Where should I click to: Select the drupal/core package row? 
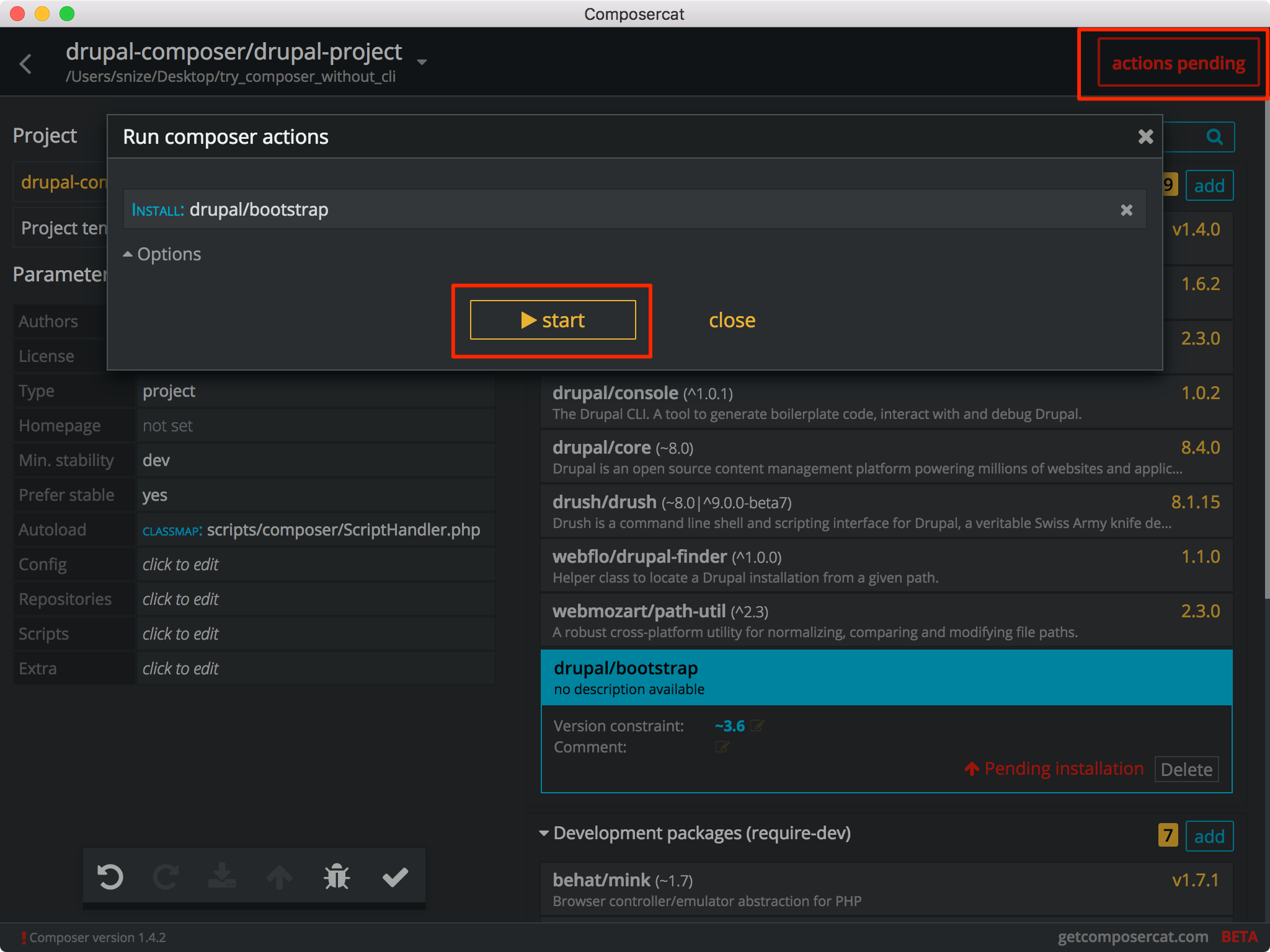pos(886,457)
